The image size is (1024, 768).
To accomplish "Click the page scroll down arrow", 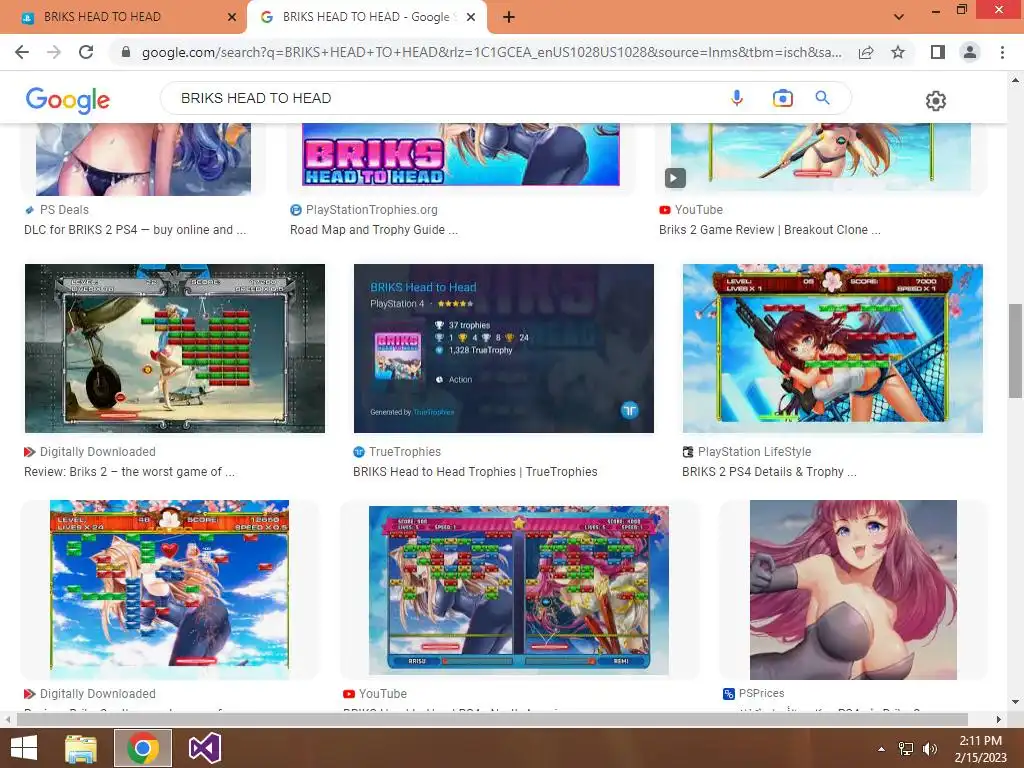I will tap(1015, 702).
